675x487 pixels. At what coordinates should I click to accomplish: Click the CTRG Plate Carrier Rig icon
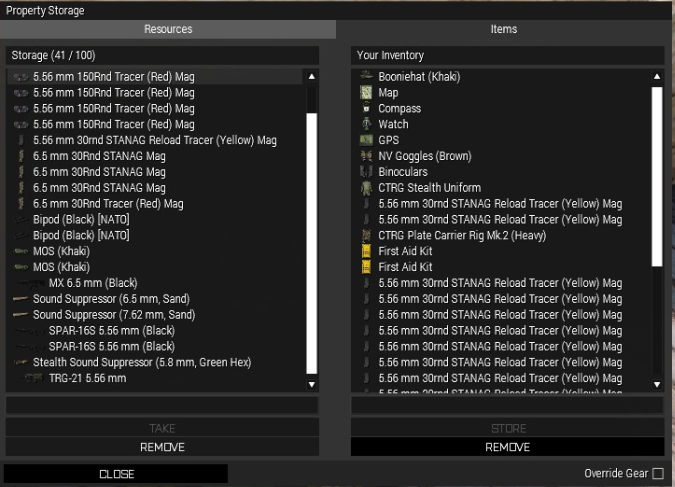click(366, 235)
